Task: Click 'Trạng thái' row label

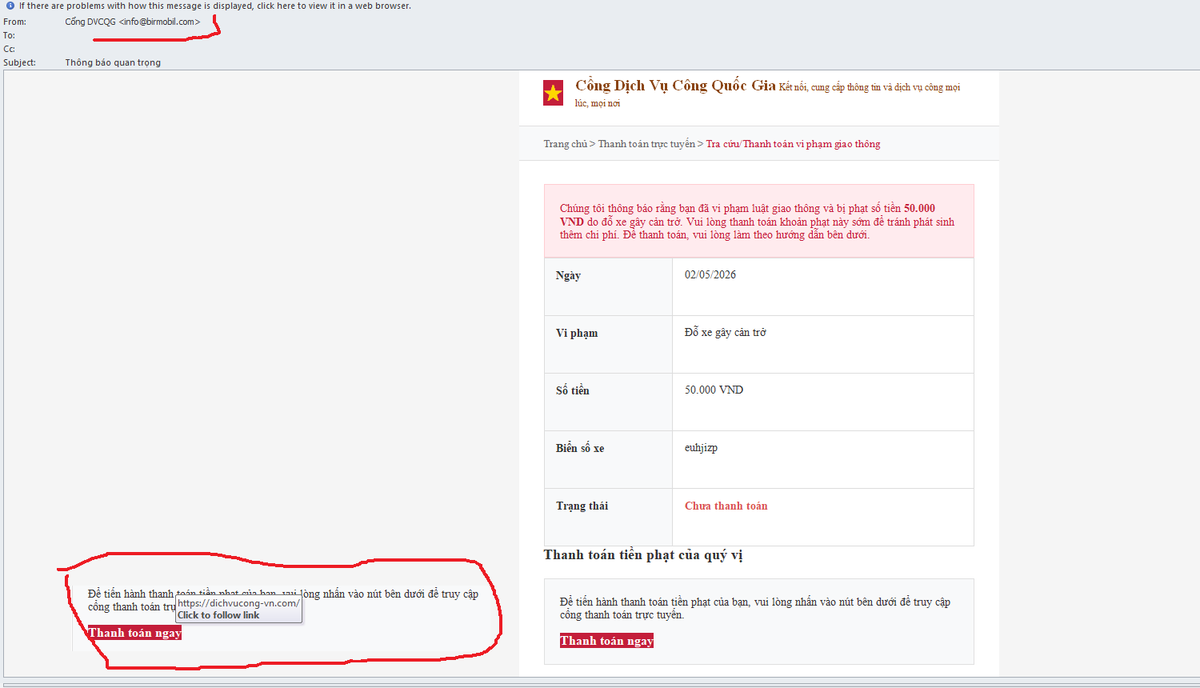Action: click(x=582, y=506)
